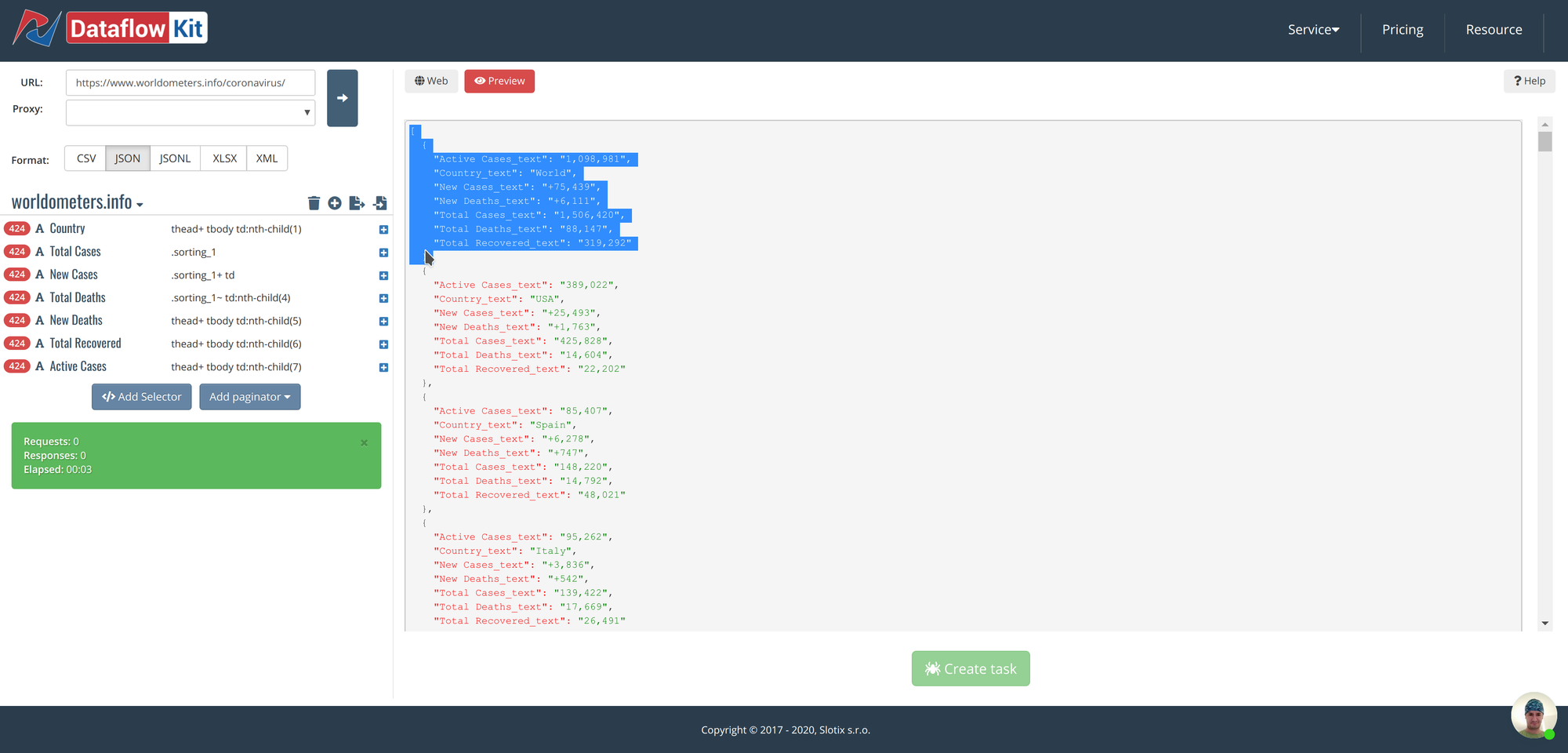
Task: Close the green requests status panel
Action: (x=364, y=442)
